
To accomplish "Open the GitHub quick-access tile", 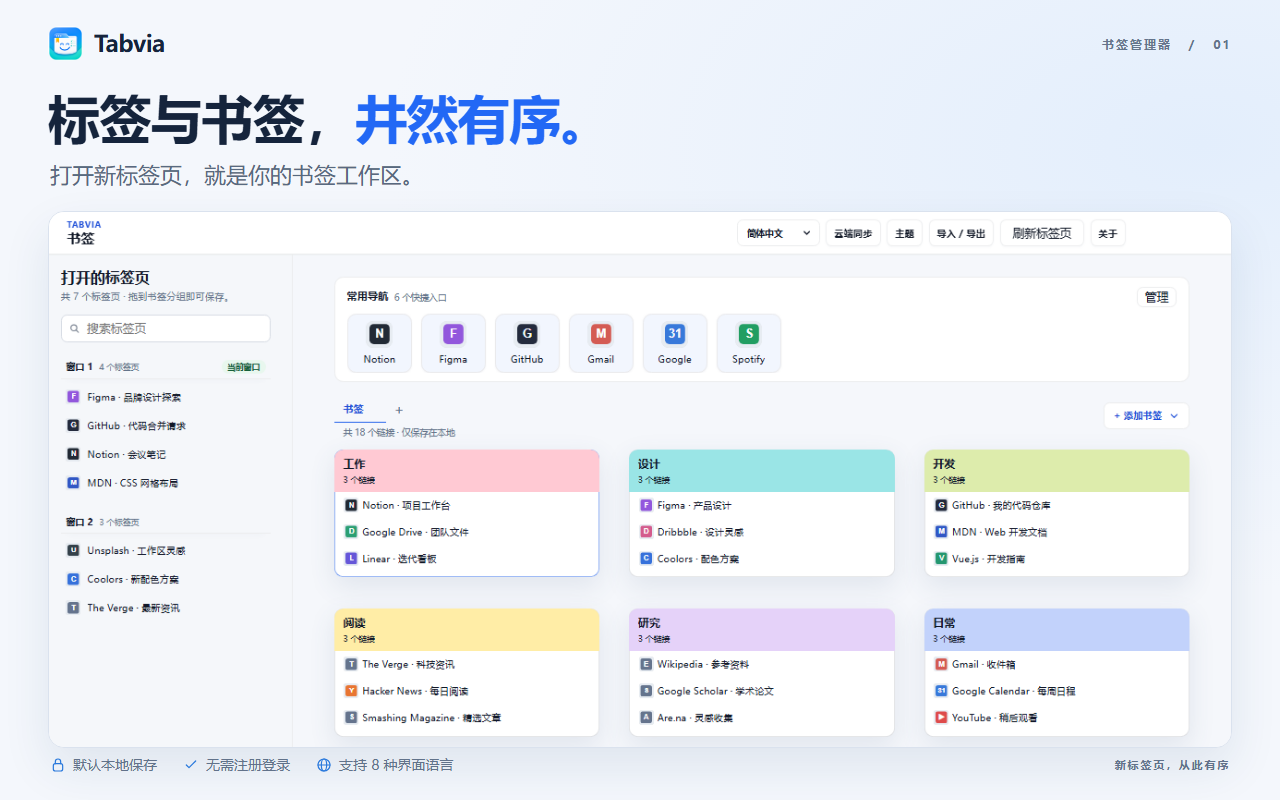I will pyautogui.click(x=527, y=343).
